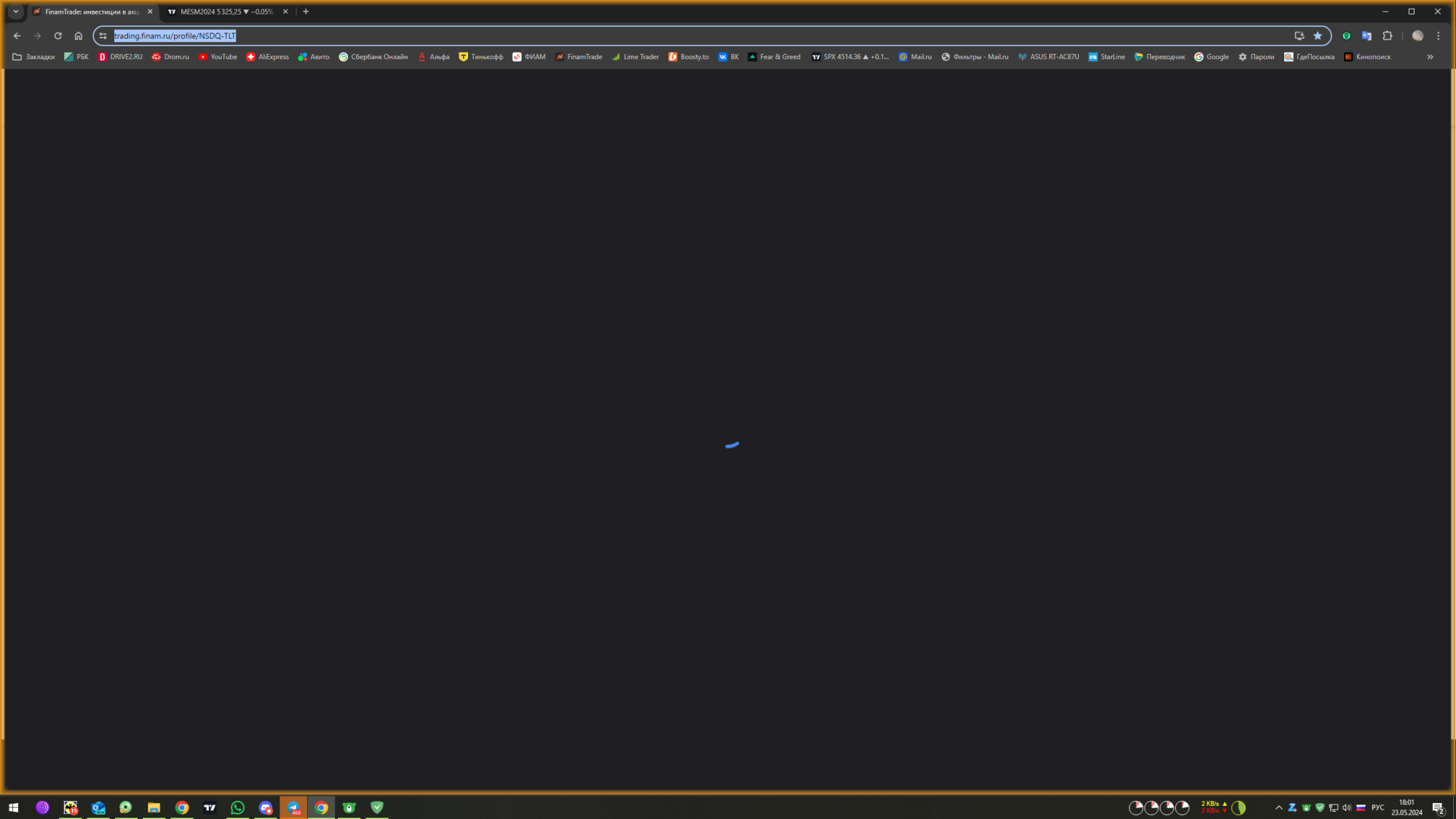Show hidden system tray icons

(1278, 807)
